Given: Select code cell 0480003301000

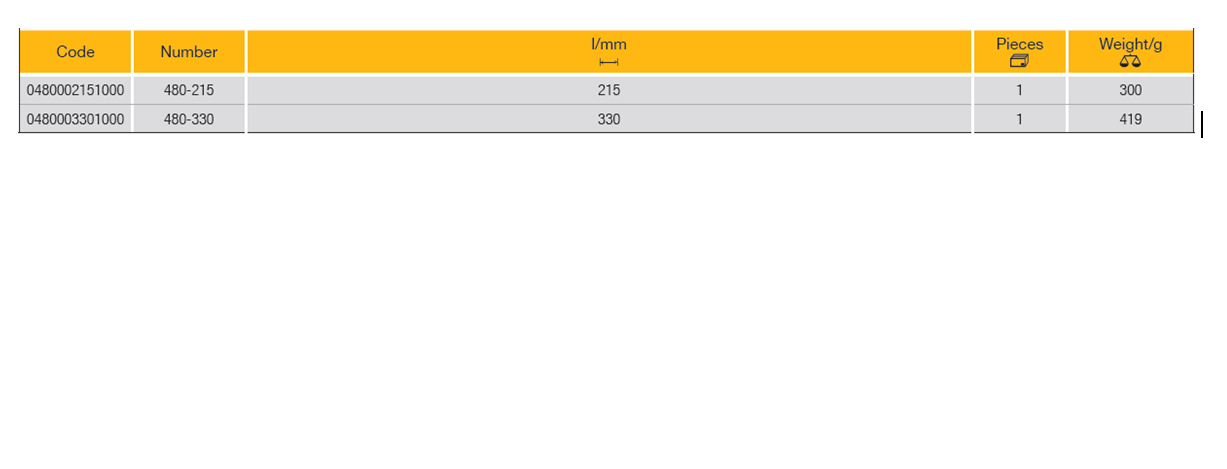Looking at the screenshot, I should point(75,119).
